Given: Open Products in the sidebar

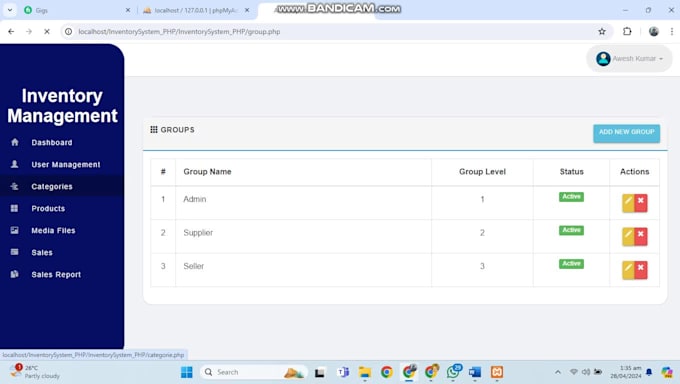Looking at the screenshot, I should (x=48, y=208).
